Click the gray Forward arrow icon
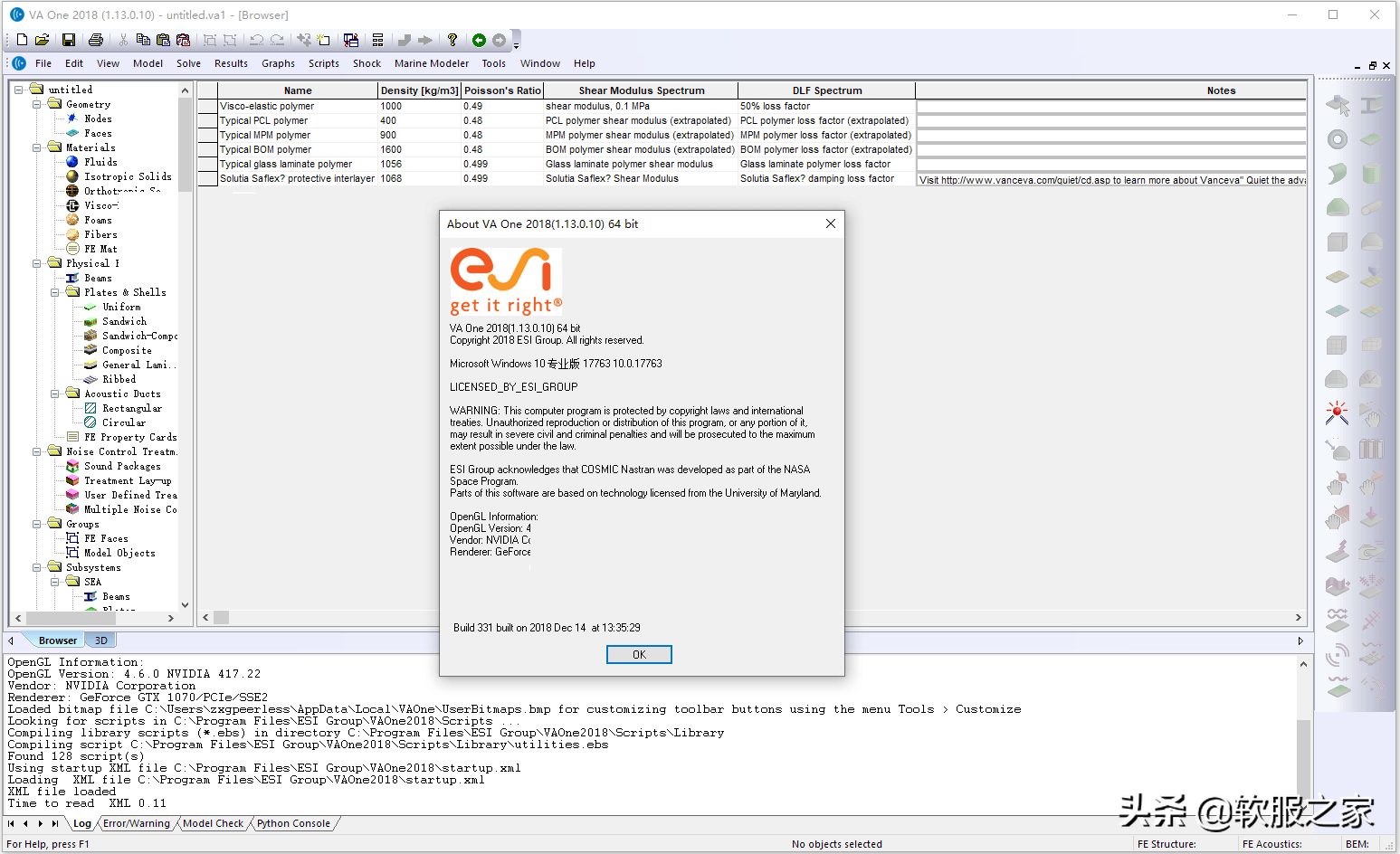The image size is (1400, 854). pos(499,40)
